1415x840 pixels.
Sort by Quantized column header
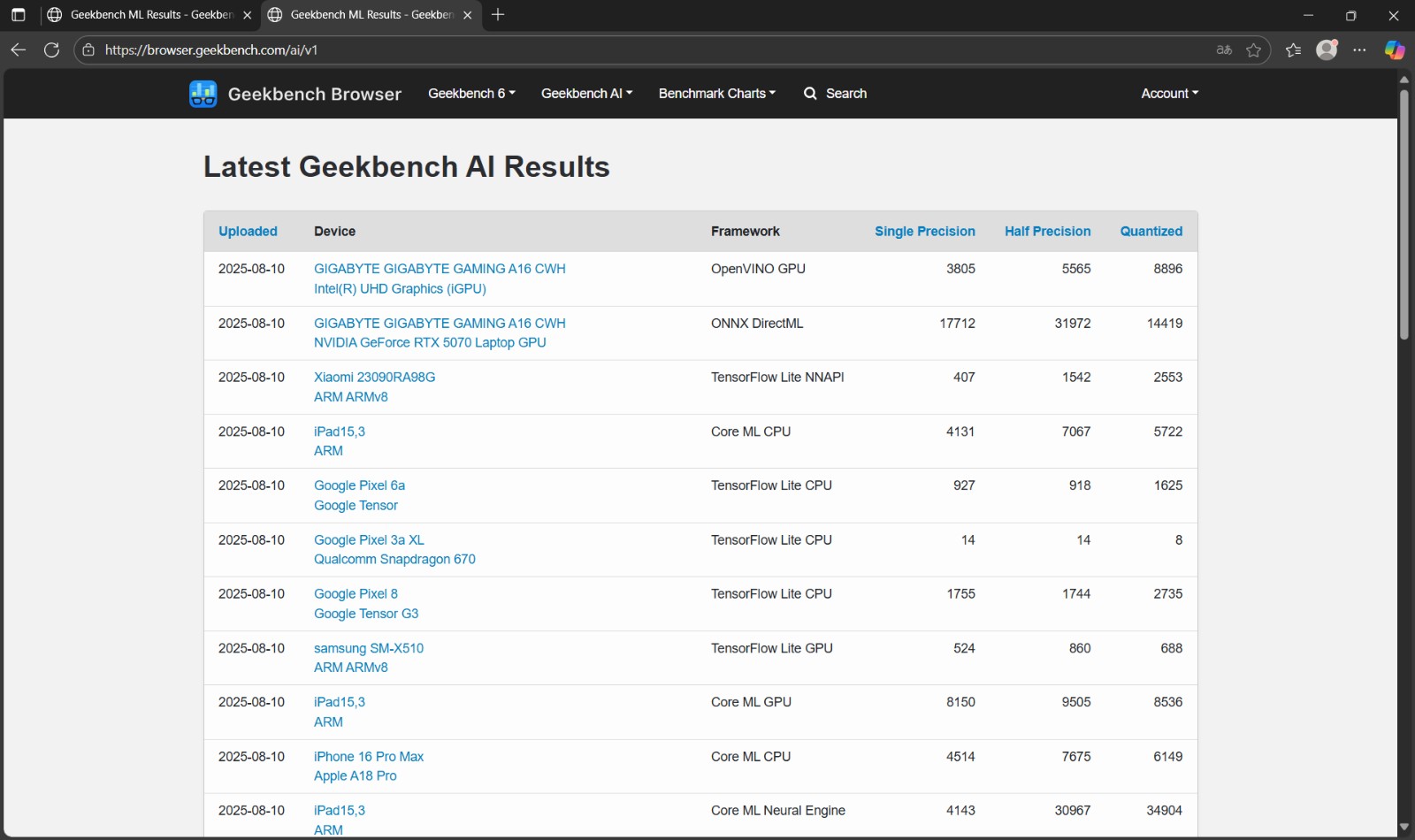1151,232
